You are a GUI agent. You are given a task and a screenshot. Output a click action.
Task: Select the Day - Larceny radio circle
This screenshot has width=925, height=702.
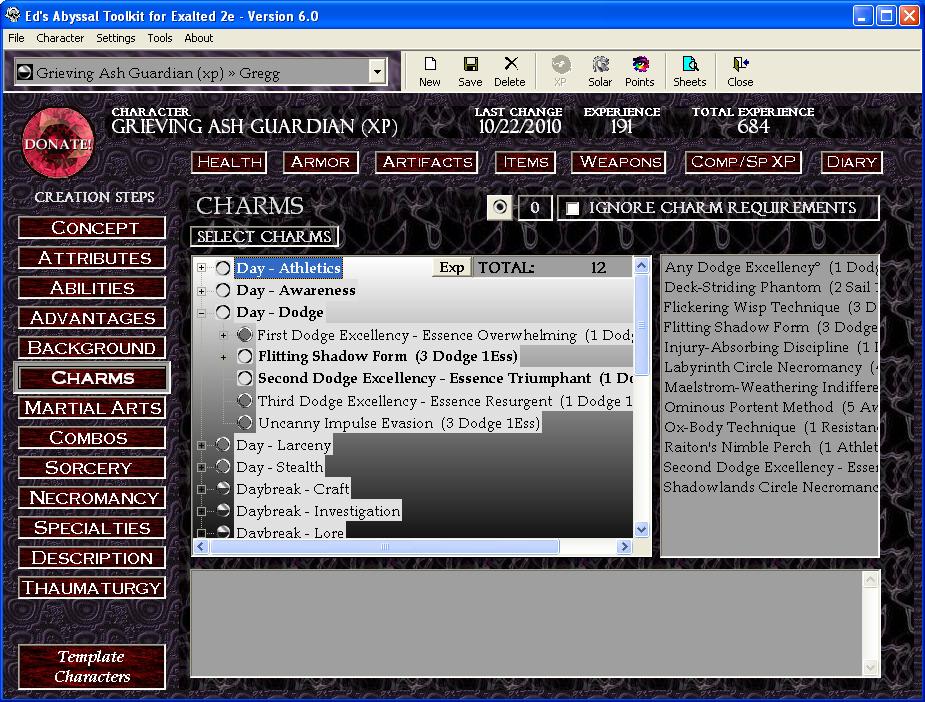pos(223,445)
